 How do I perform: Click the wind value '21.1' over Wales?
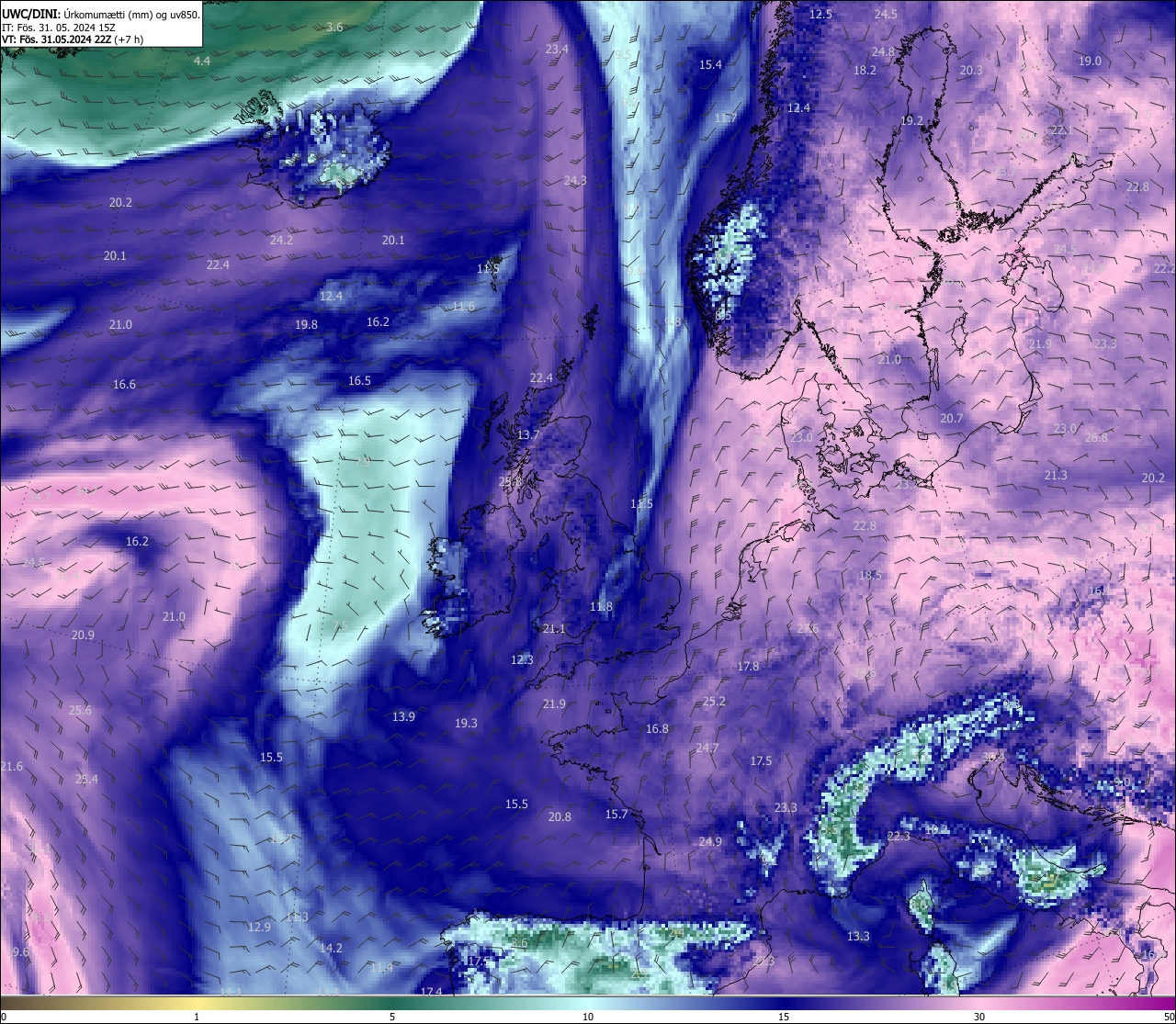[554, 629]
